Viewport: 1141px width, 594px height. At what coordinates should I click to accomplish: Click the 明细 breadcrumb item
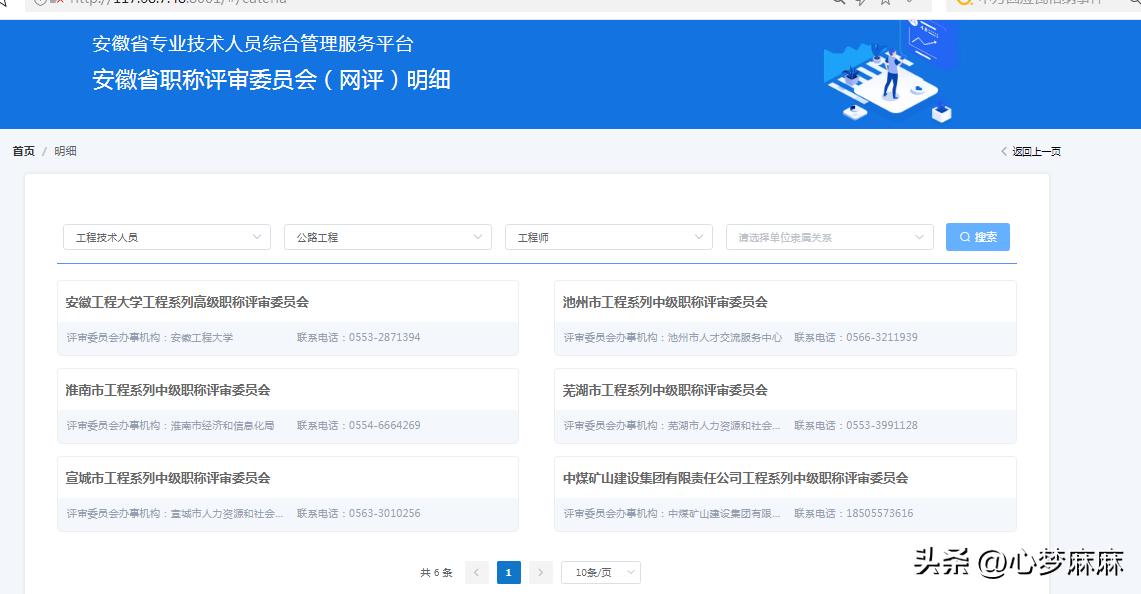pyautogui.click(x=64, y=150)
